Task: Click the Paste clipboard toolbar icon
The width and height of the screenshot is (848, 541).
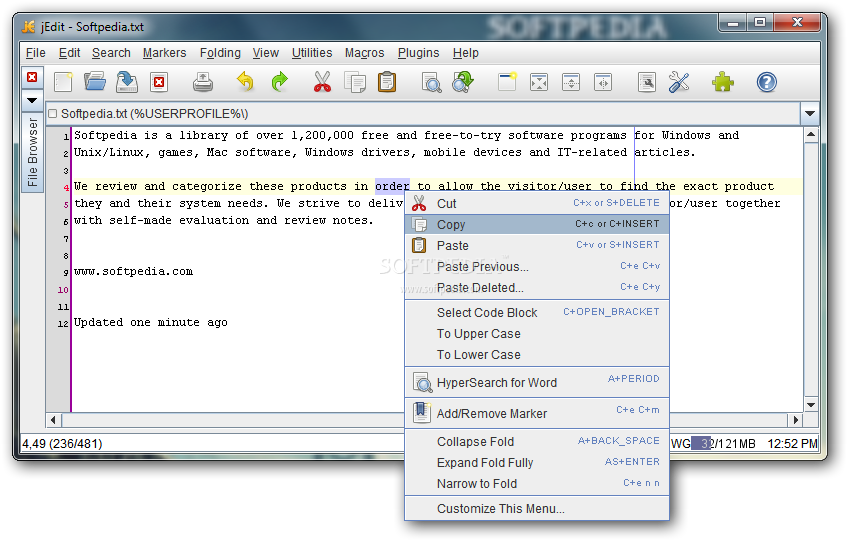Action: click(387, 82)
